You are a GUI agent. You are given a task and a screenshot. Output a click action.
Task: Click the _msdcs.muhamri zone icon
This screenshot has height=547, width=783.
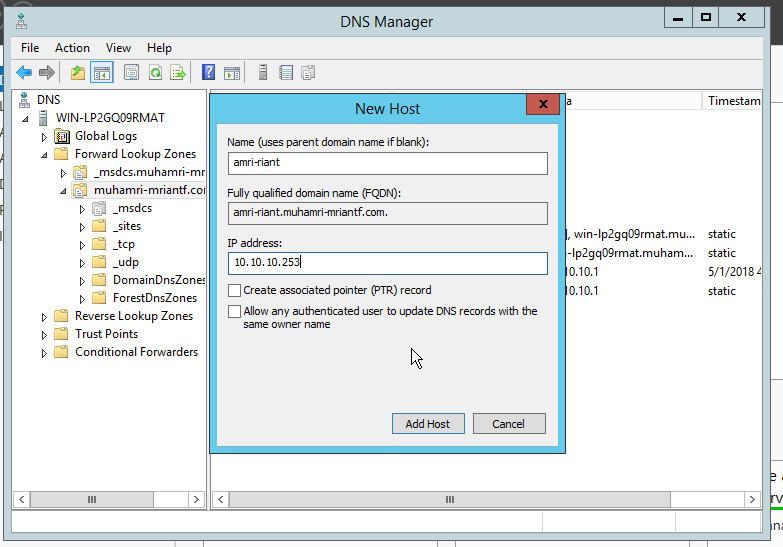(x=80, y=172)
